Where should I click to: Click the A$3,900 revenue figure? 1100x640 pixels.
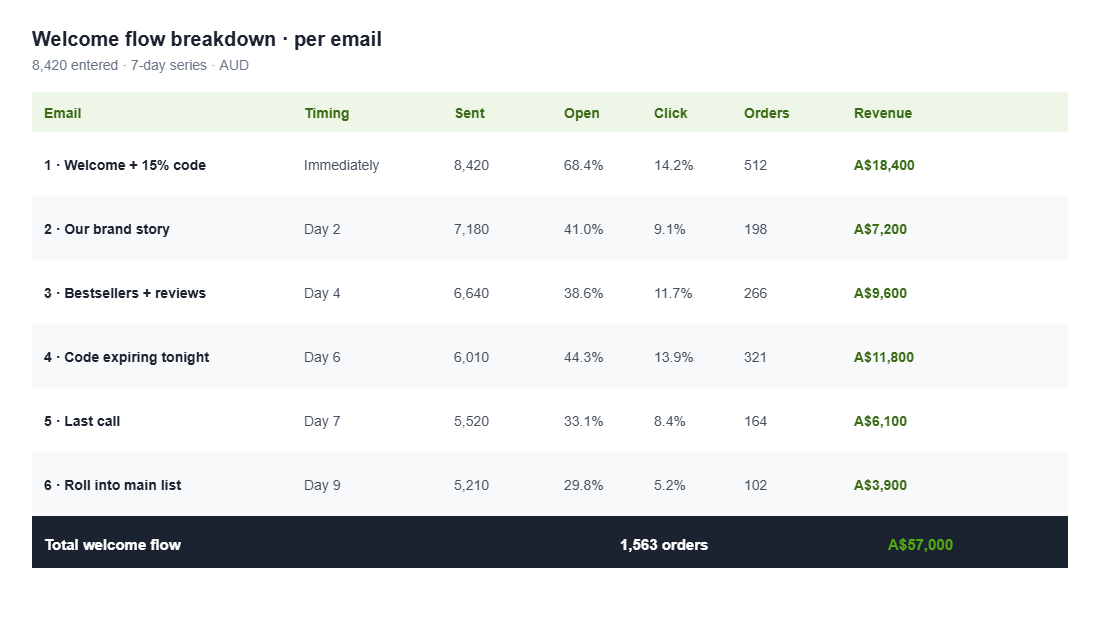click(x=880, y=485)
